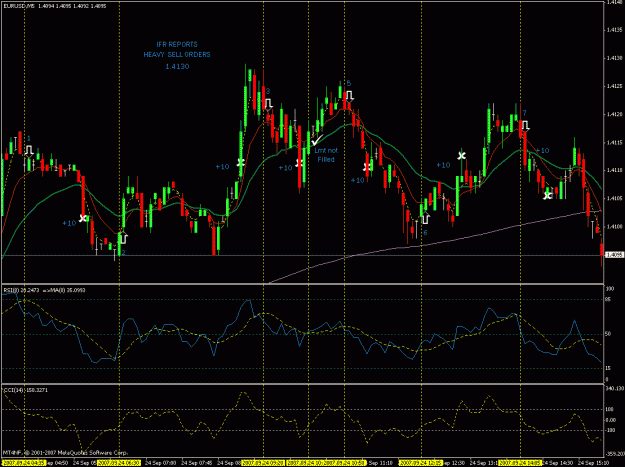Click the '24 Sep 07:45' time label
This screenshot has height=467, width=625.
point(197,463)
